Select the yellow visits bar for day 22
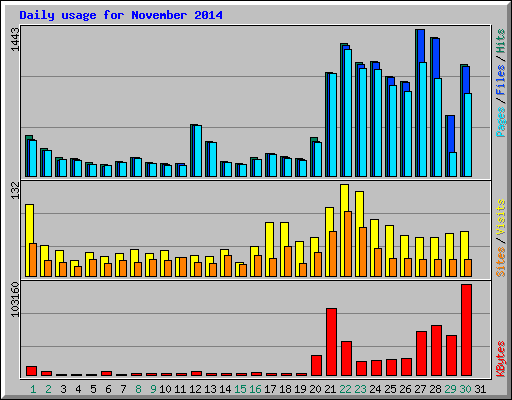The width and height of the screenshot is (512, 400). tap(343, 230)
